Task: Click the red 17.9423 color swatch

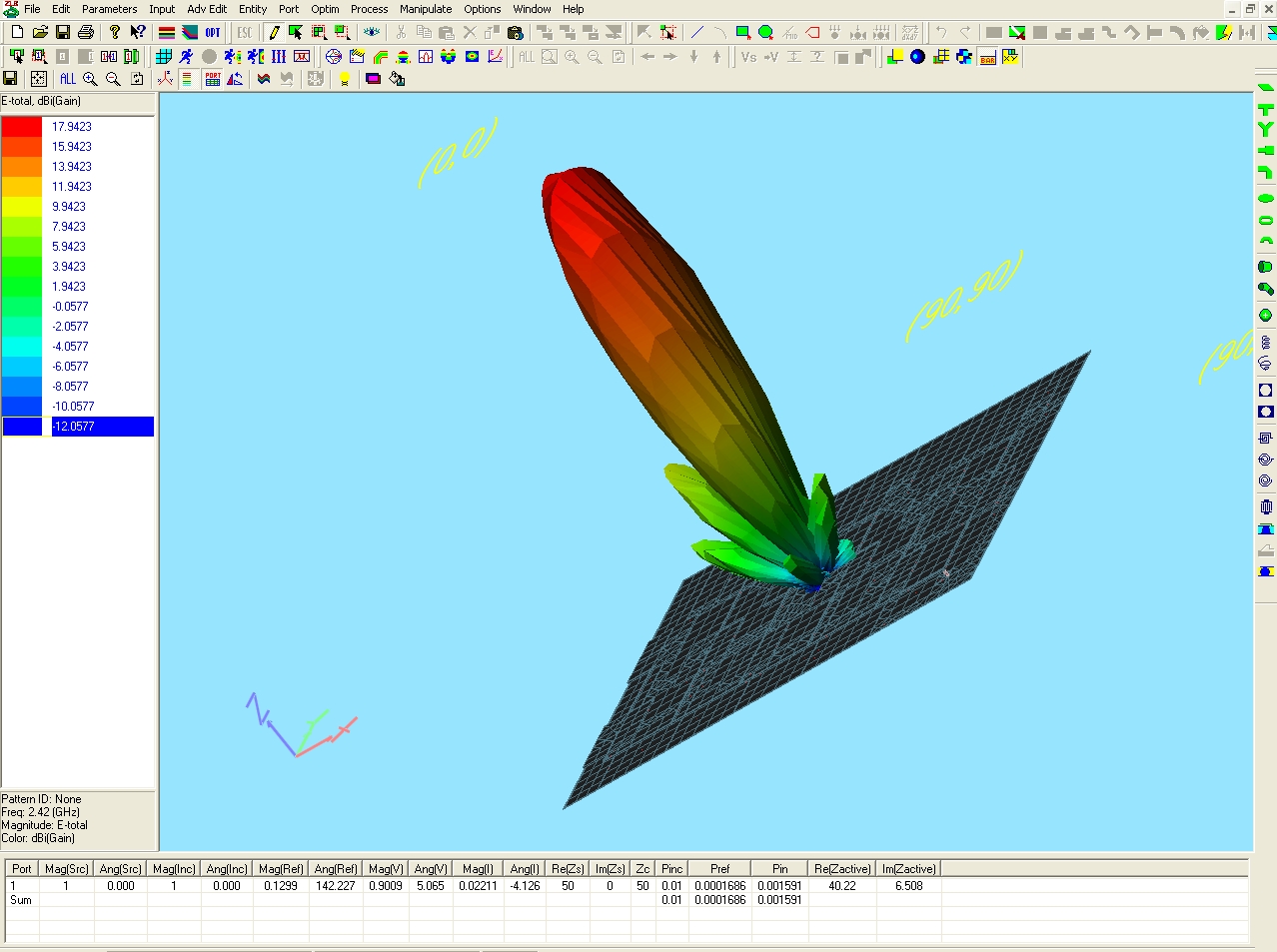Action: [x=22, y=127]
